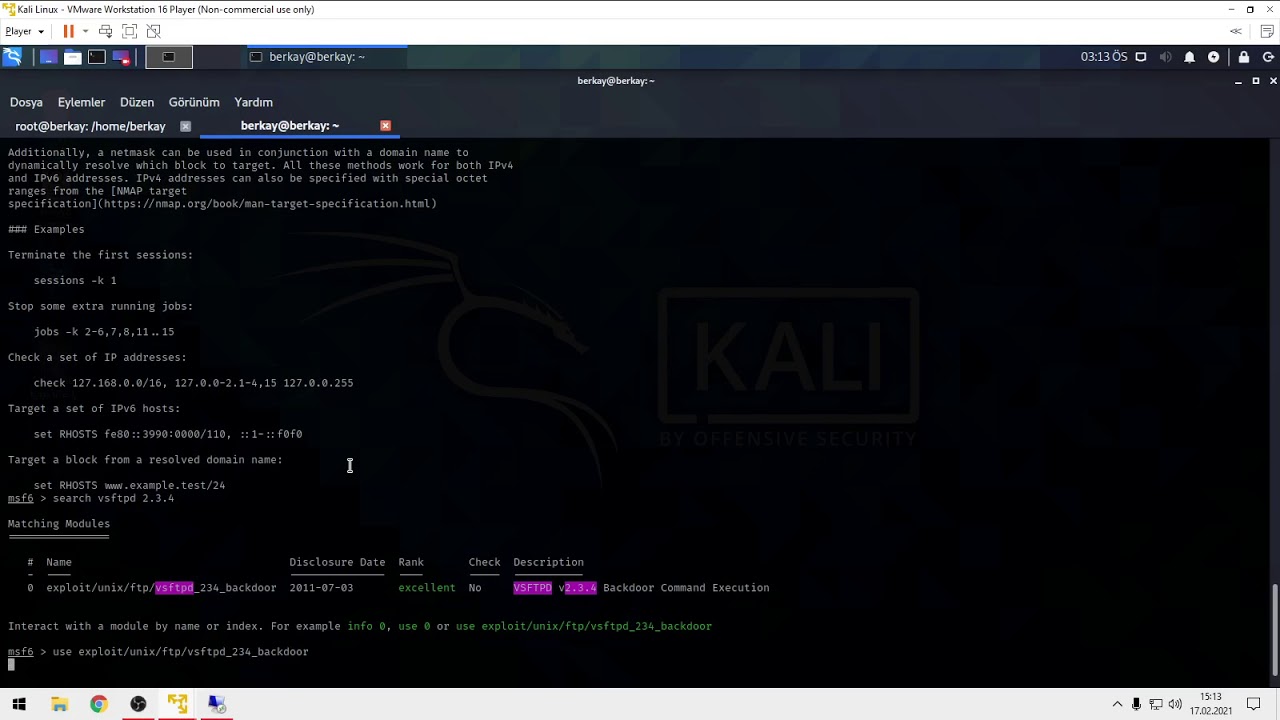
Task: Click the network icon in Windows tray
Action: (1156, 704)
